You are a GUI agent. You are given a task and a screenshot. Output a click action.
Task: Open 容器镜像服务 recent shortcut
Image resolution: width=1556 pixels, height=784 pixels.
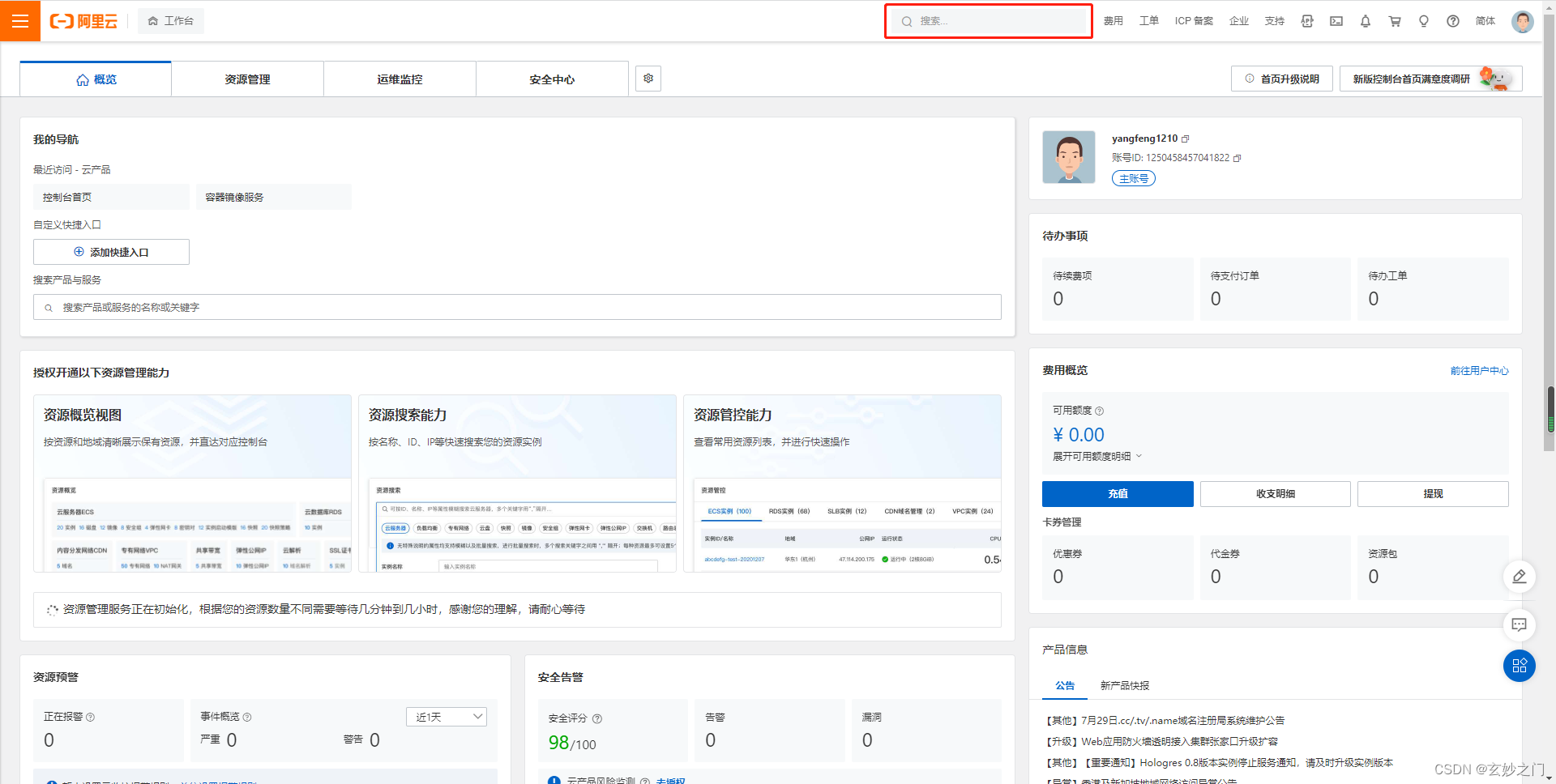point(274,197)
